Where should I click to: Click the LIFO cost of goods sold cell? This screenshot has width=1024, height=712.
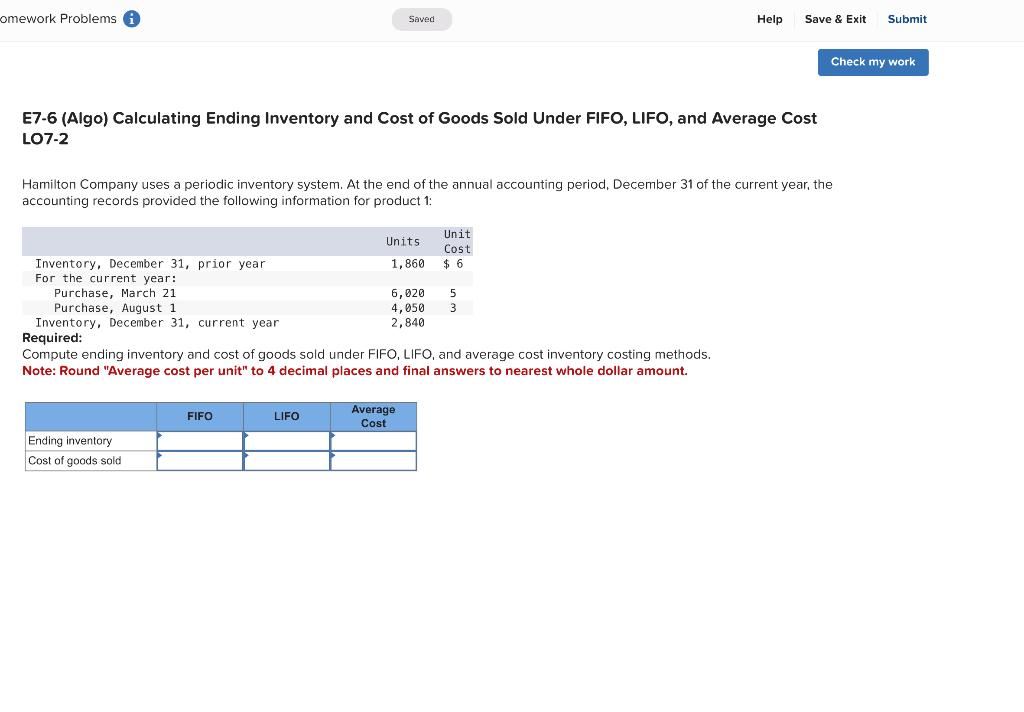pyautogui.click(x=286, y=460)
